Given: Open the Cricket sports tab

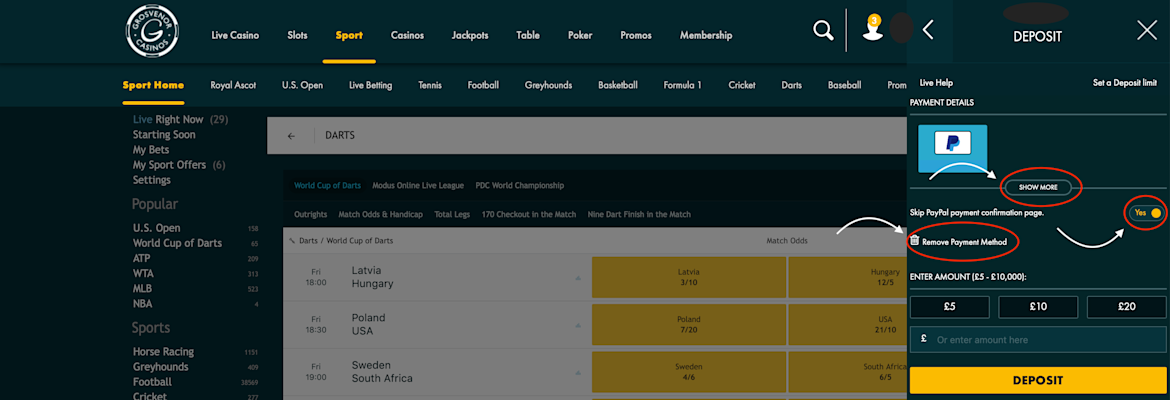Looking at the screenshot, I should click(742, 85).
